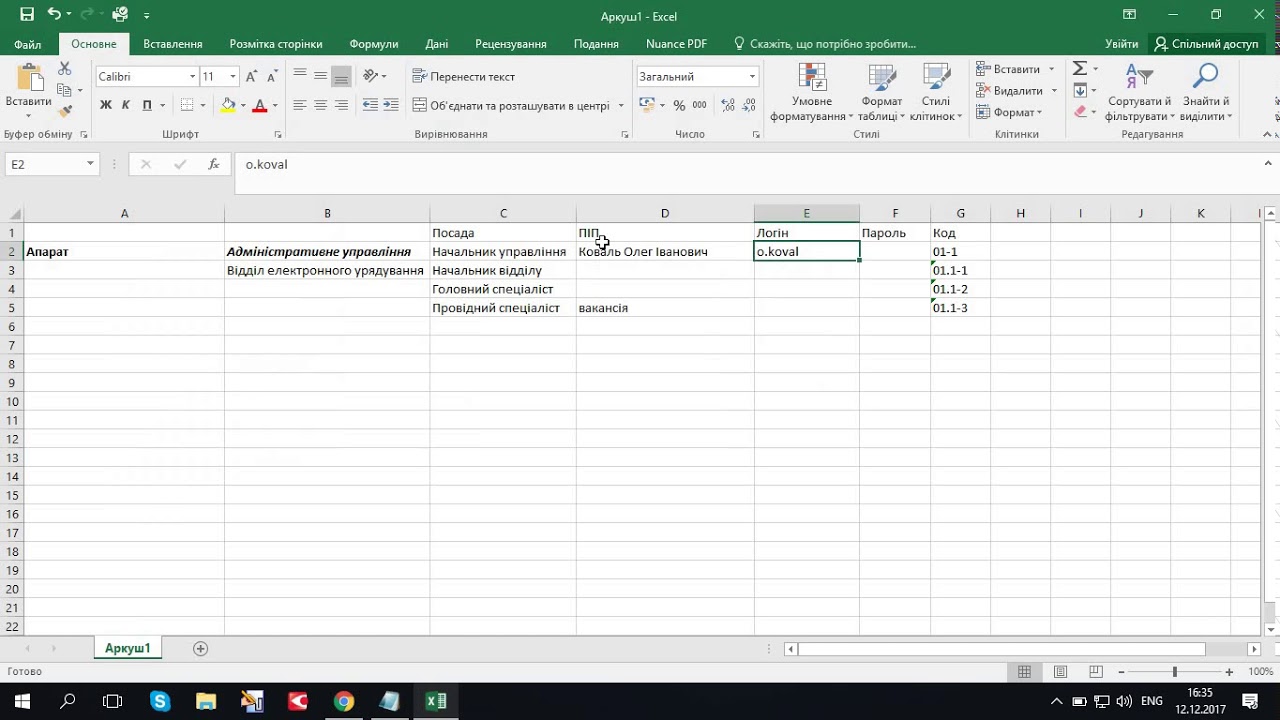Switch to the Рецензування tab
This screenshot has width=1280, height=720.
click(x=511, y=44)
